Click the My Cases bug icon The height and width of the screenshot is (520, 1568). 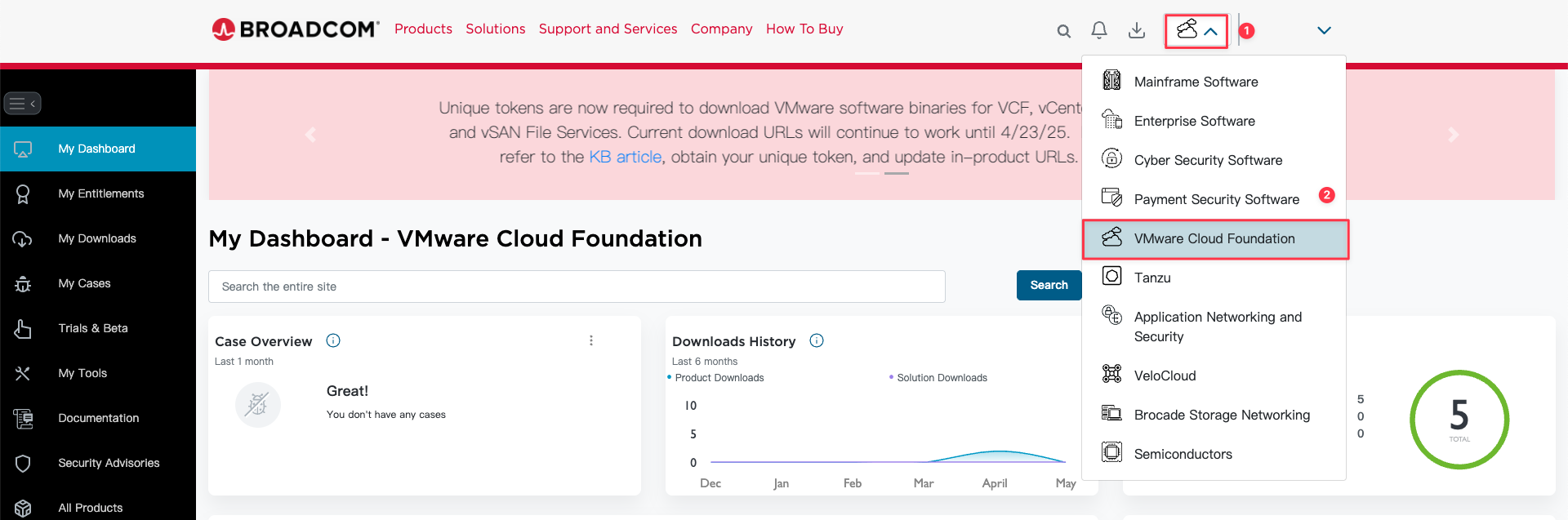[x=23, y=284]
